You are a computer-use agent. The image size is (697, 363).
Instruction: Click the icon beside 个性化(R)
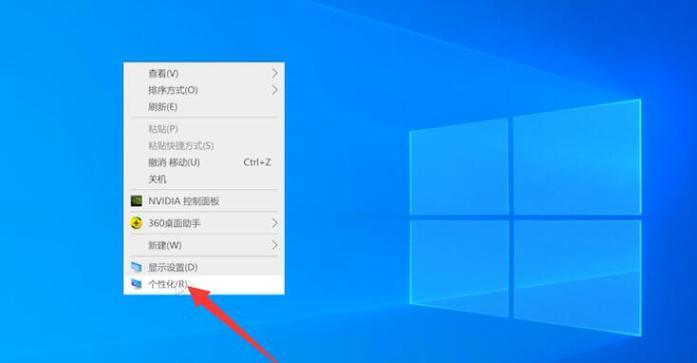pos(136,283)
